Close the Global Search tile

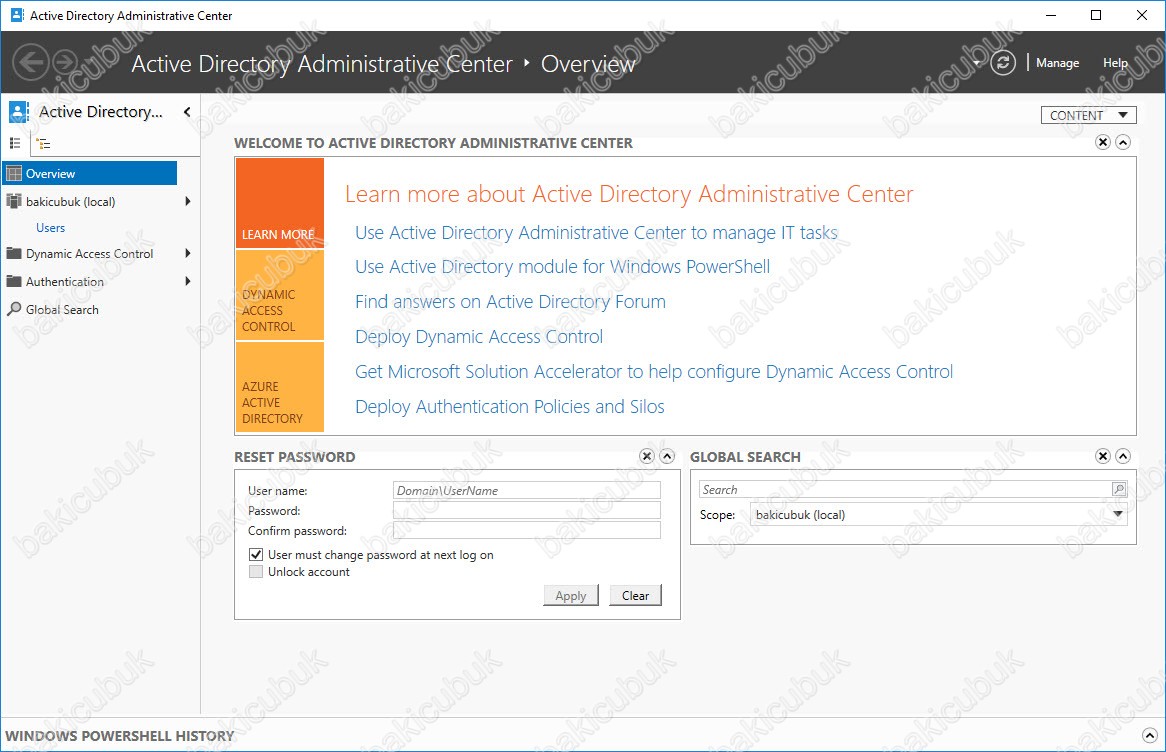point(1103,456)
